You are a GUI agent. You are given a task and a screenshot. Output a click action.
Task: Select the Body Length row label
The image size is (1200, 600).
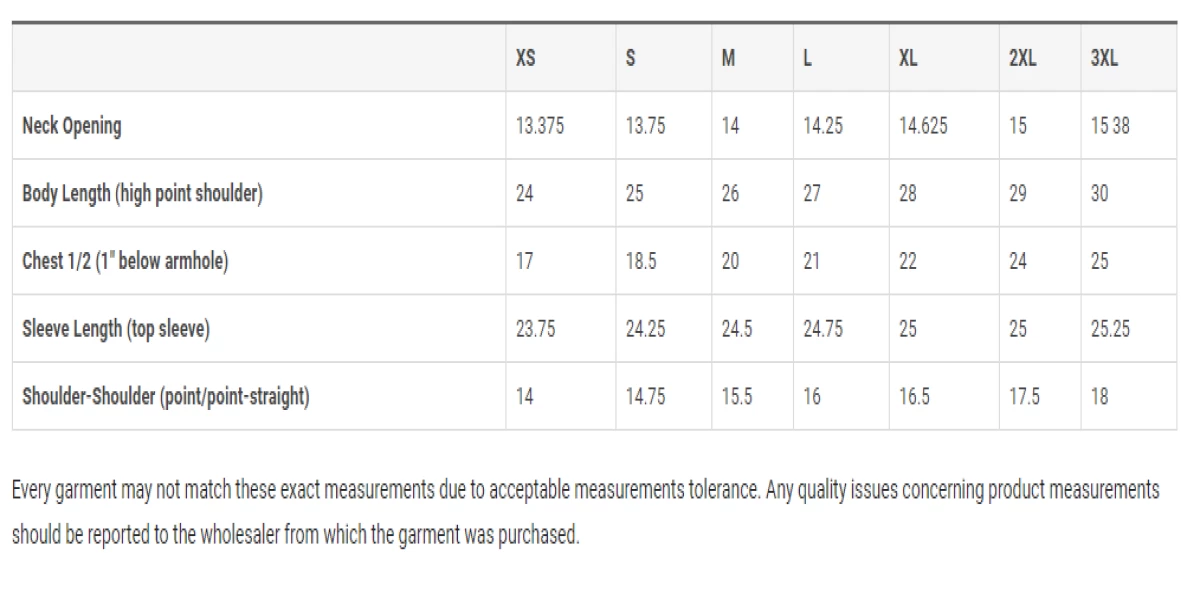click(142, 194)
